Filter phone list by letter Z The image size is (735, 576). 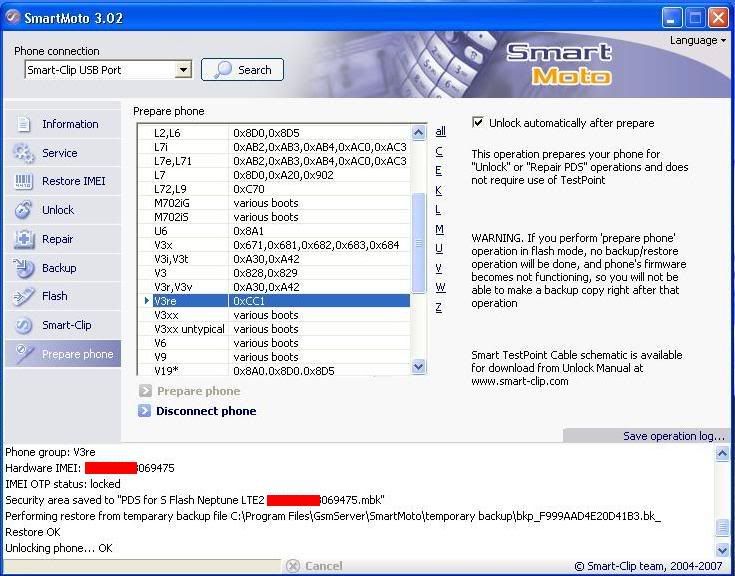[x=438, y=307]
